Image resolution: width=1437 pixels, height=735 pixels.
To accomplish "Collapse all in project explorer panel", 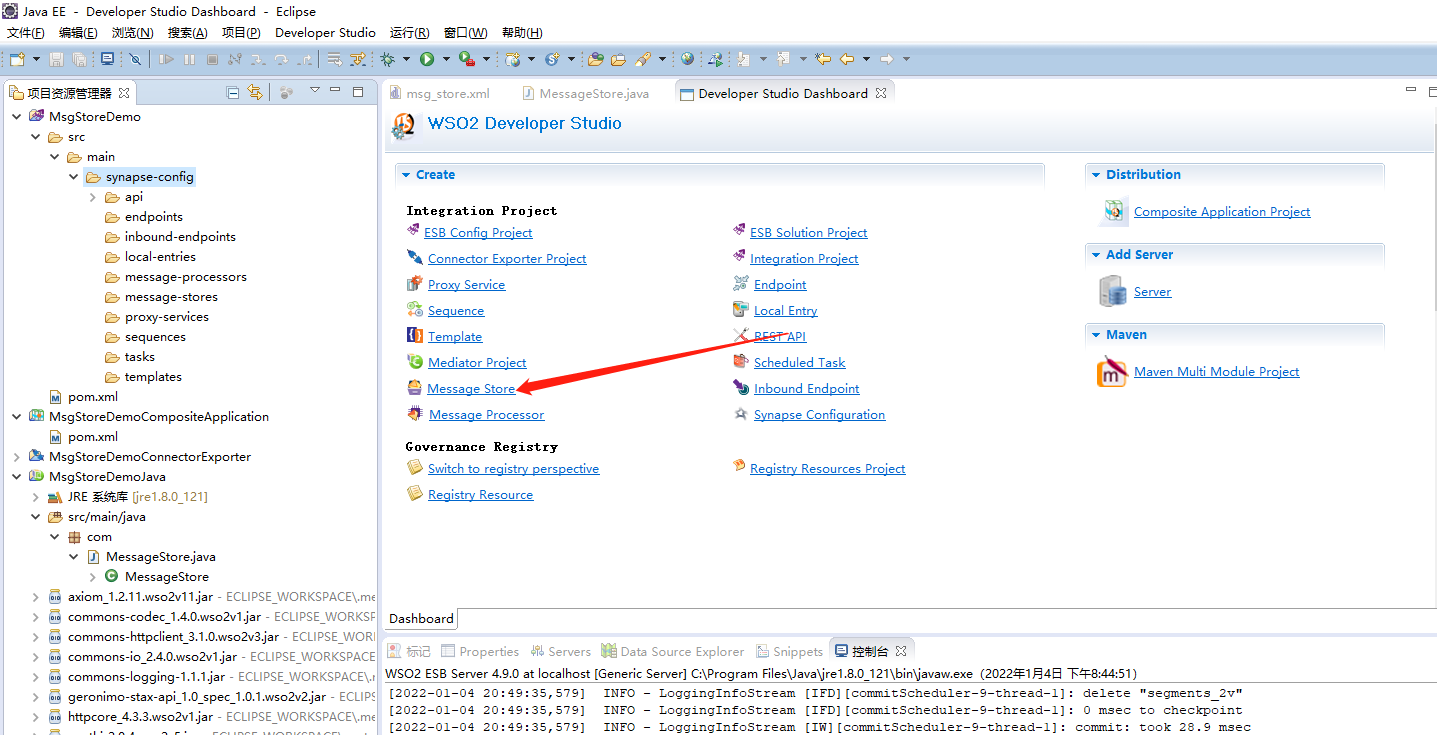I will [233, 92].
